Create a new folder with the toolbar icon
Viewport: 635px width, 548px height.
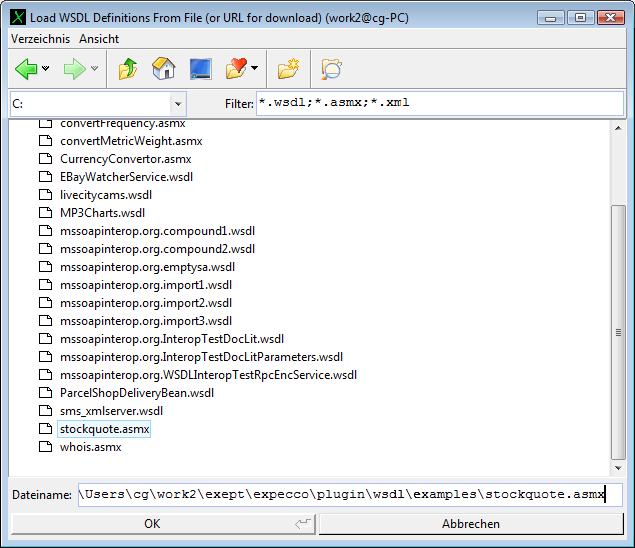coord(289,69)
